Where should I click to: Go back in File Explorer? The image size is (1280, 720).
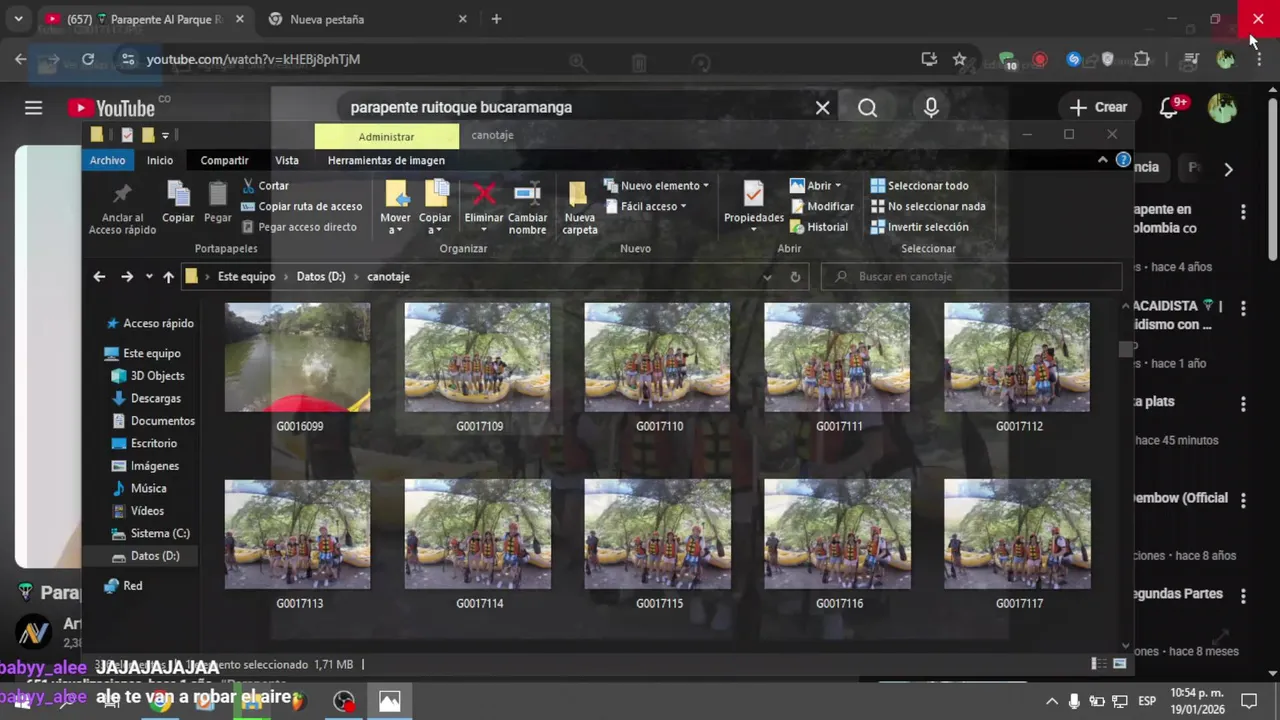coord(99,277)
